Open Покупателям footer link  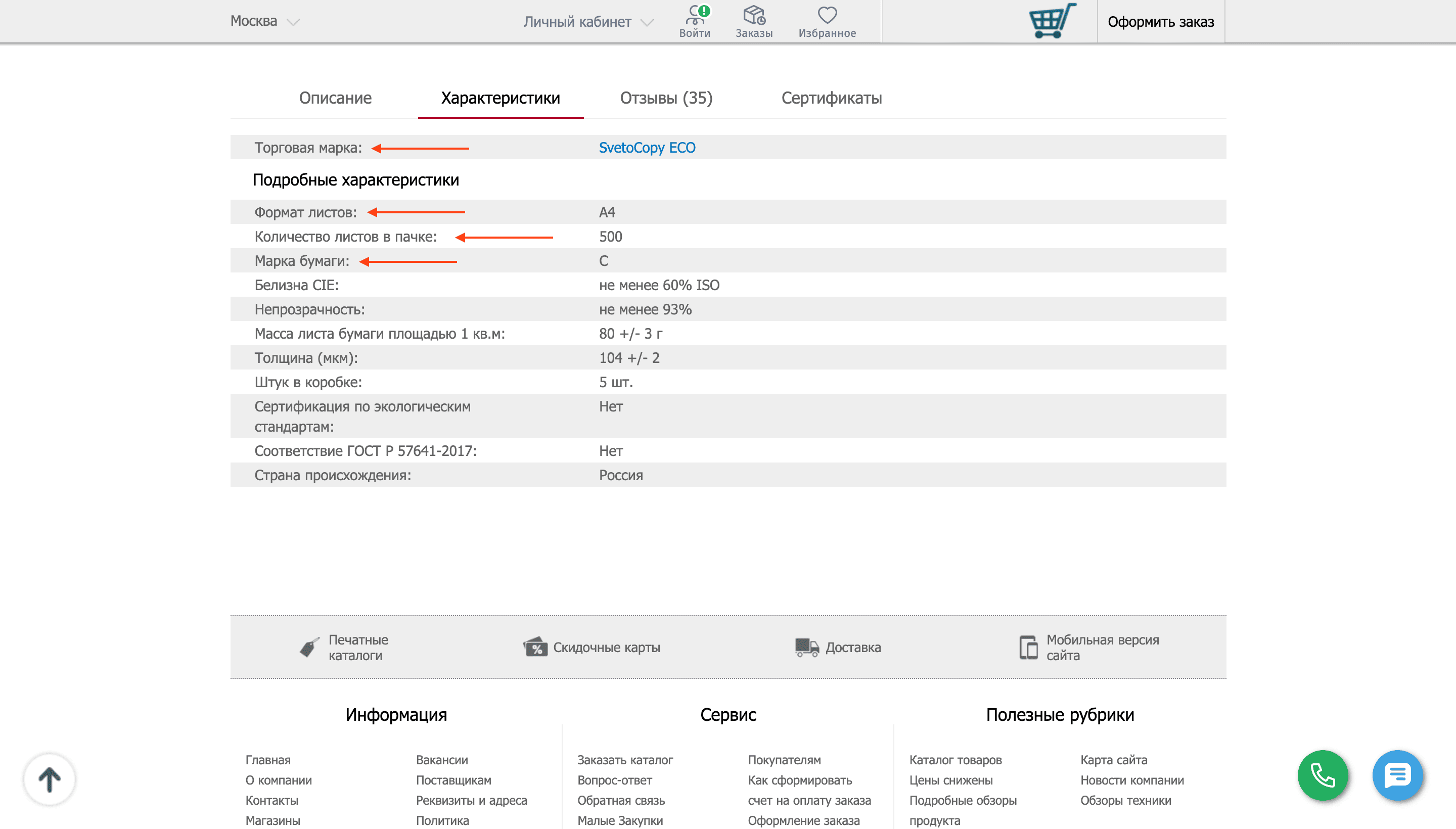coord(784,760)
